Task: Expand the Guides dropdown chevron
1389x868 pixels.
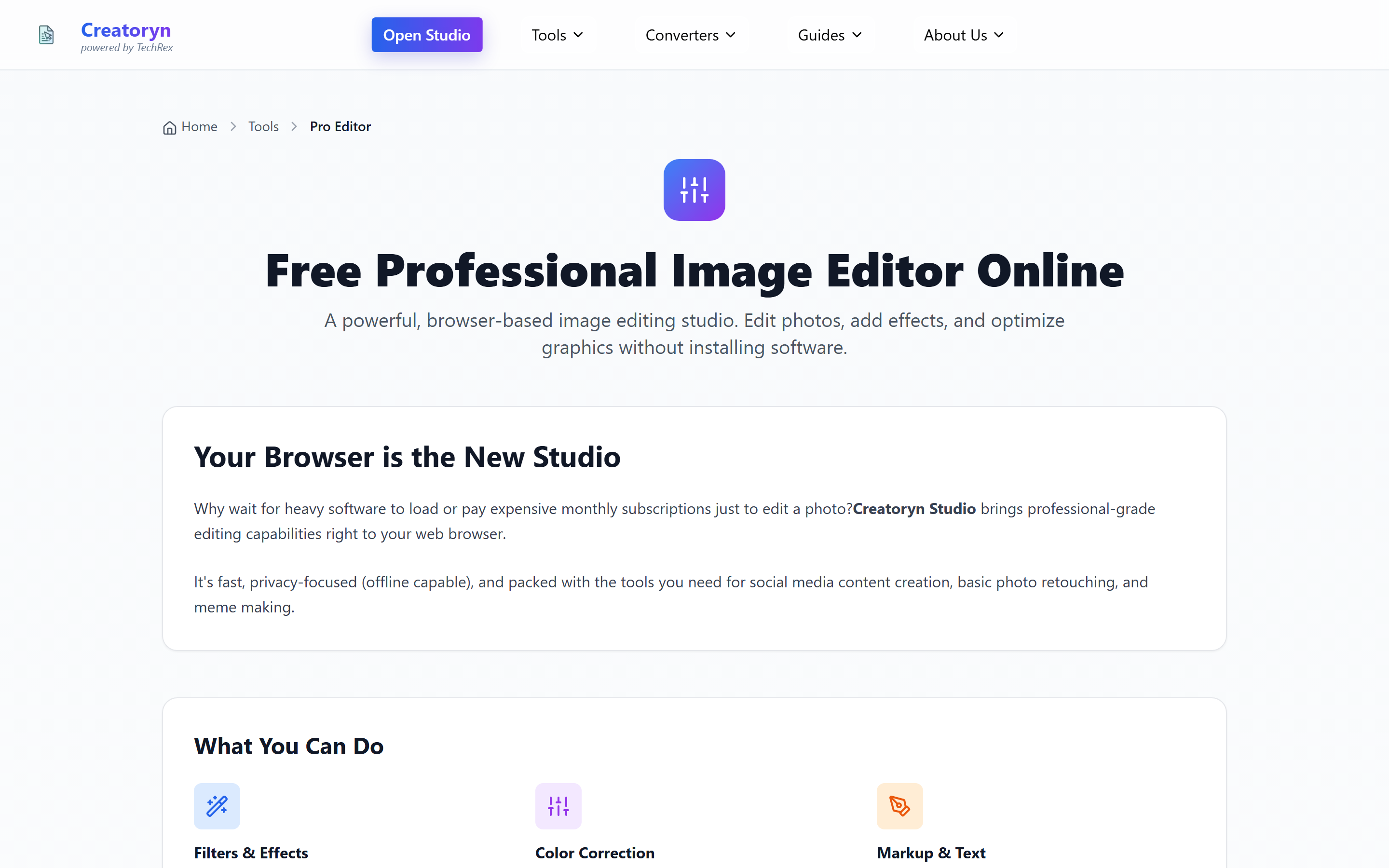Action: click(857, 35)
